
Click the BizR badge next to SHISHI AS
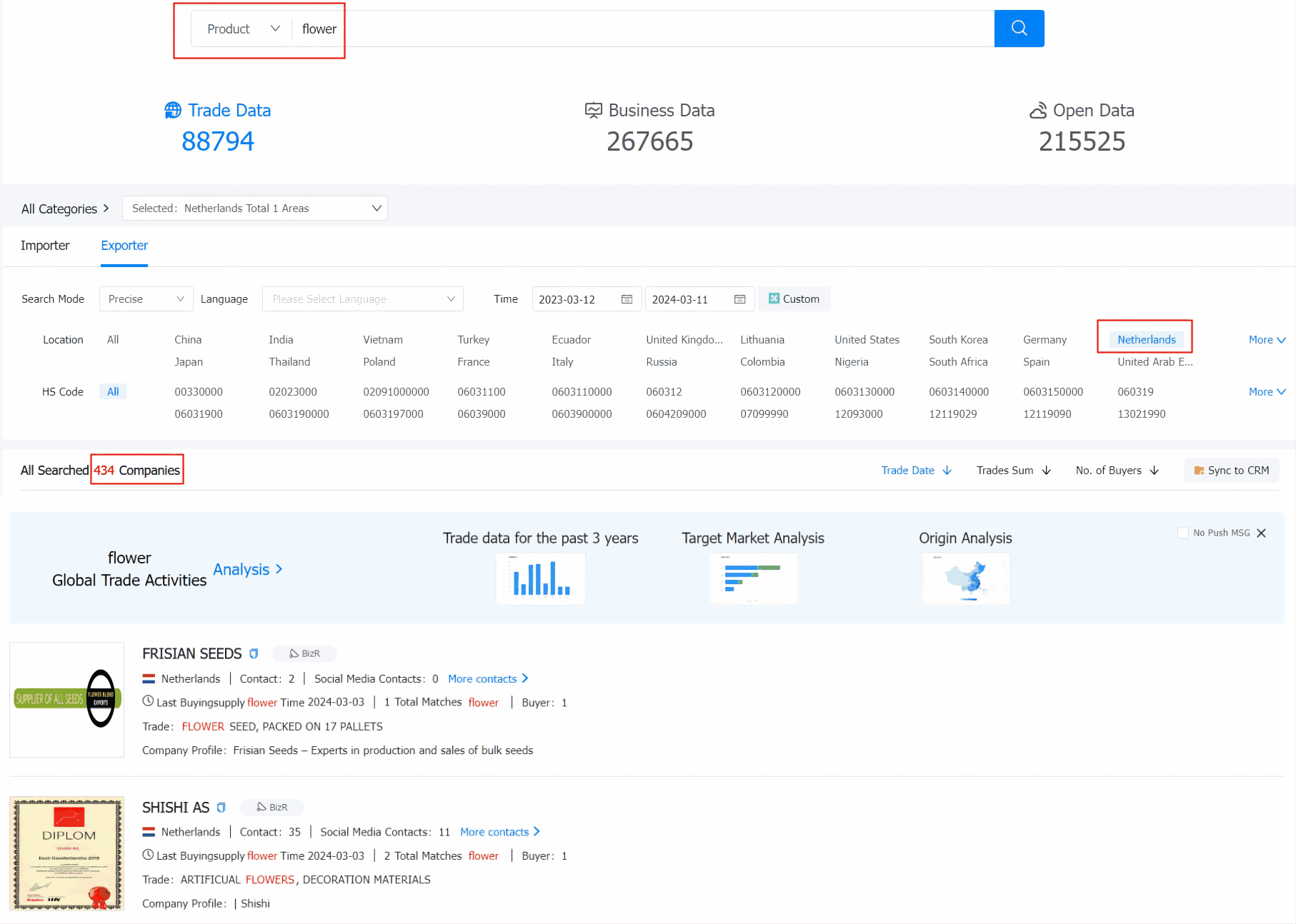point(272,808)
